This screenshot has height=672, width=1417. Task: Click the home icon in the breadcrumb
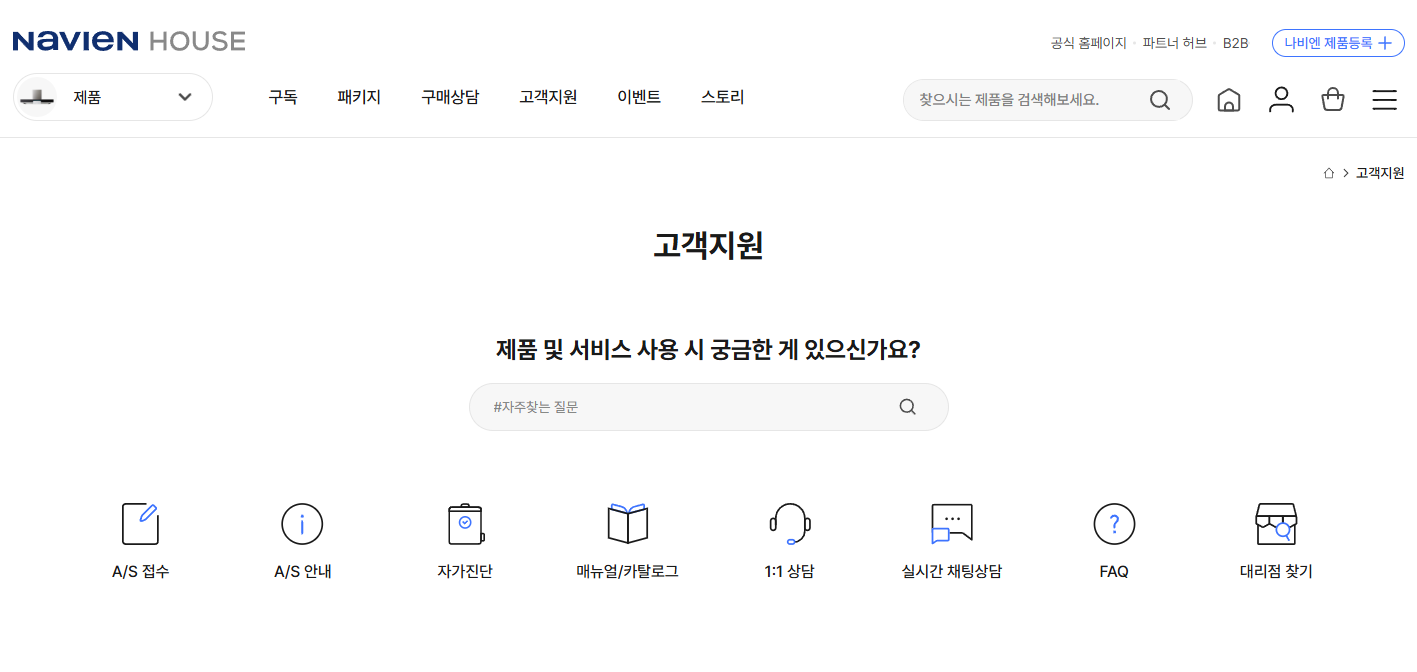pos(1329,172)
